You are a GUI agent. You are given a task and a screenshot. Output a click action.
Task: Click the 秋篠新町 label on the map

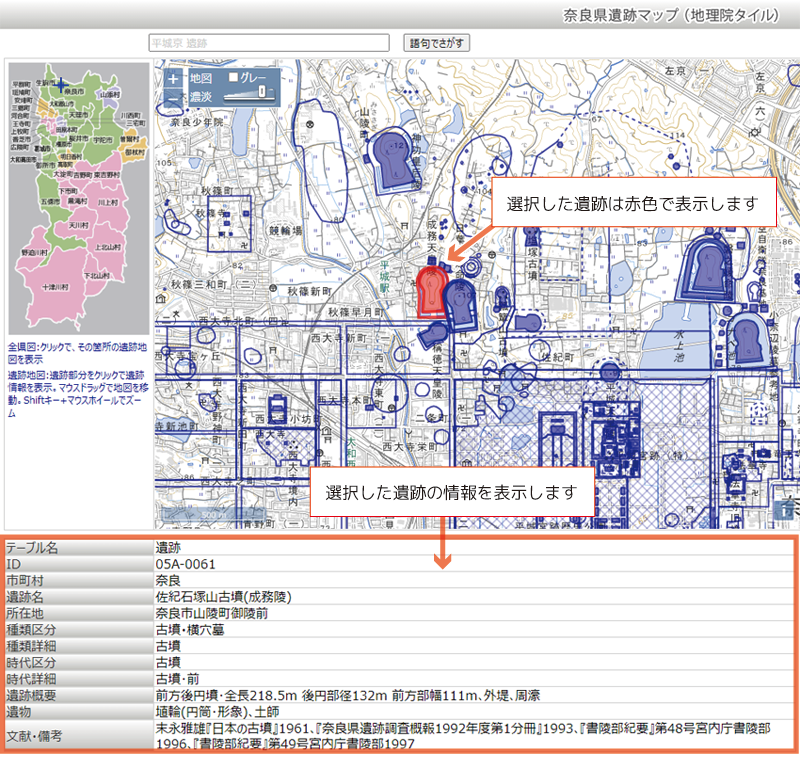point(310,291)
